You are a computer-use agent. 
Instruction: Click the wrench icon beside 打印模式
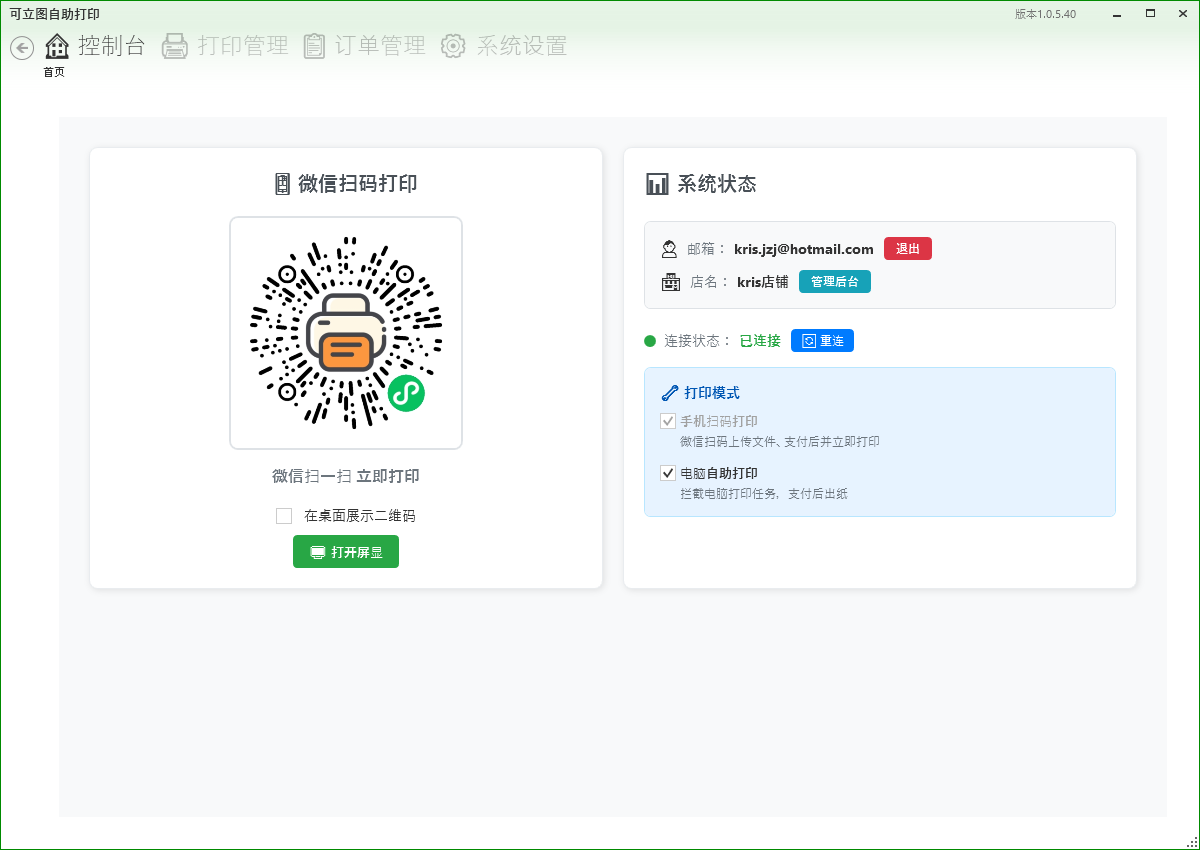click(x=670, y=393)
